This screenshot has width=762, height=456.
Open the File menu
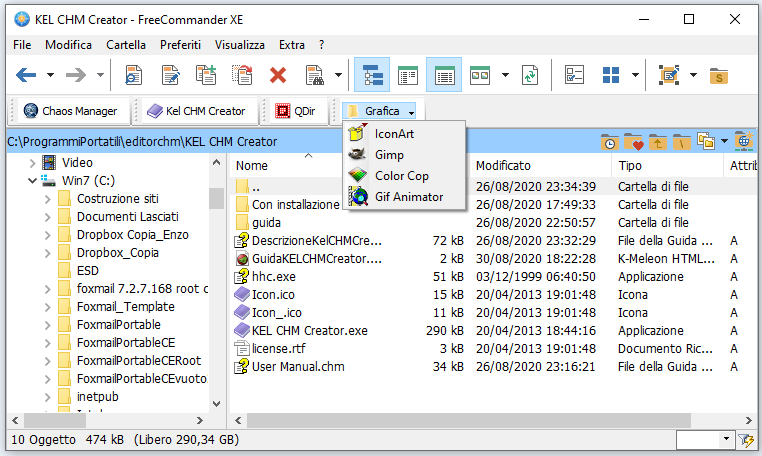click(x=22, y=45)
